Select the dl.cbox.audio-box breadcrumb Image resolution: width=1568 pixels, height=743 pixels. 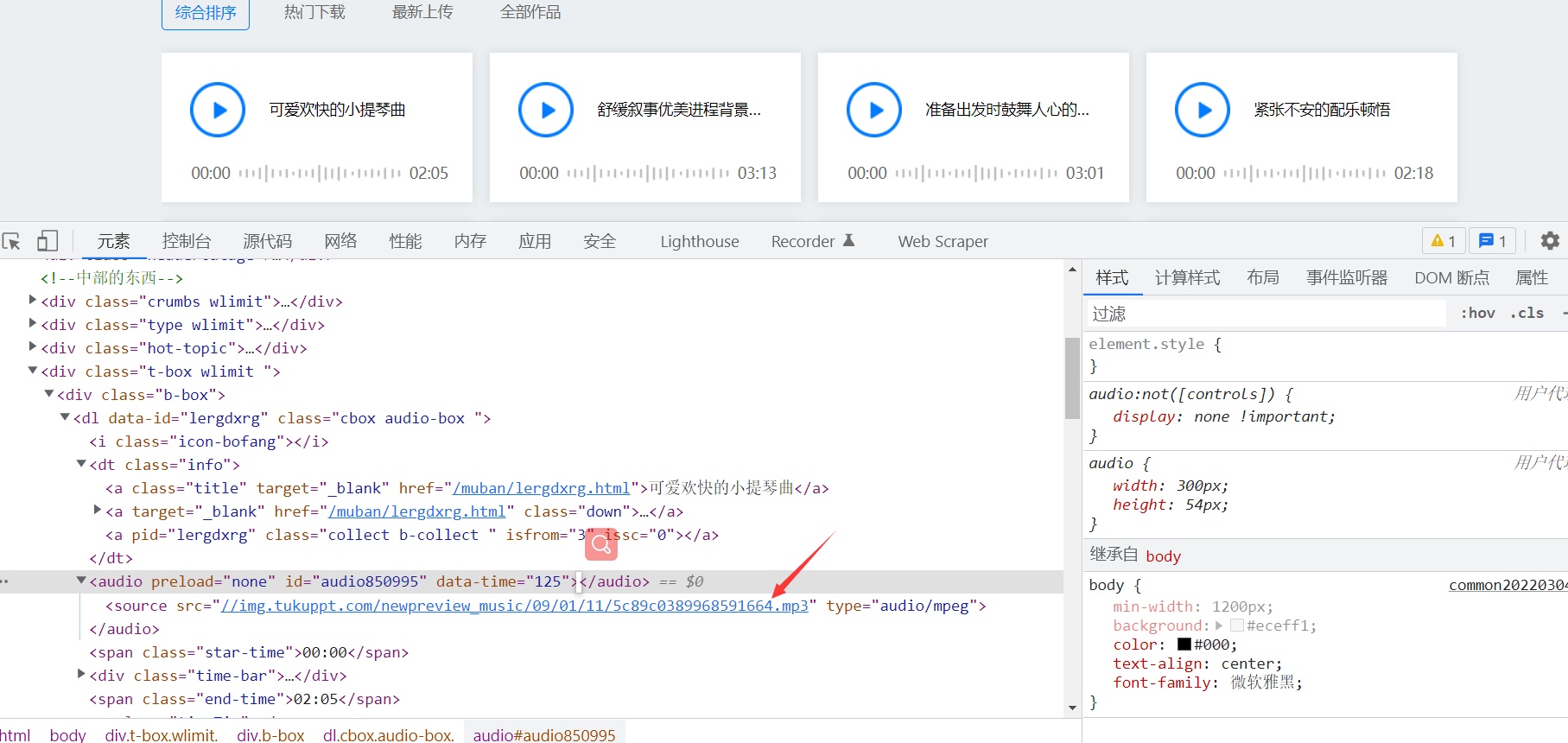(389, 734)
